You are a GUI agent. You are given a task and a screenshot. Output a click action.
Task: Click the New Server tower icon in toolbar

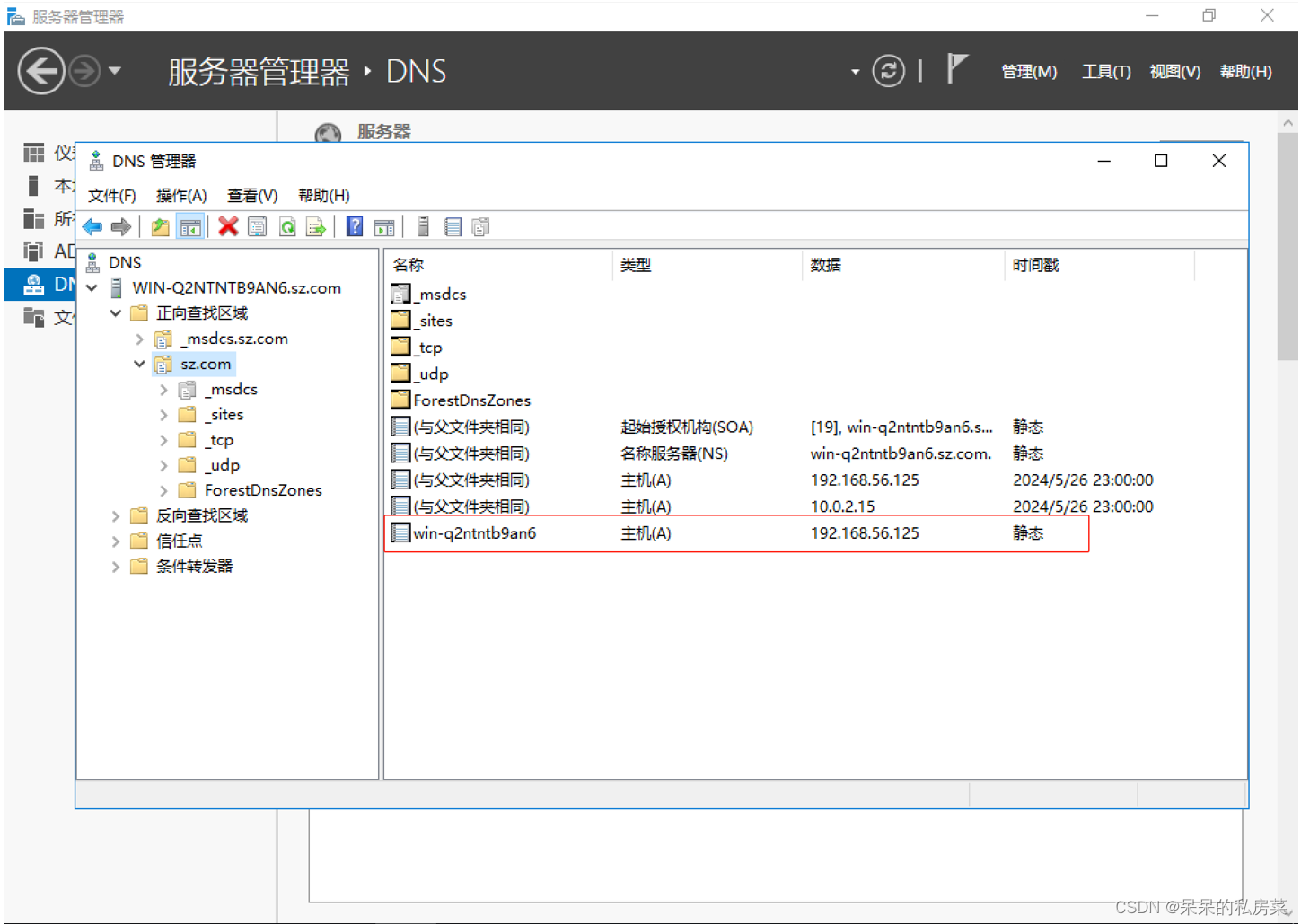click(x=424, y=227)
